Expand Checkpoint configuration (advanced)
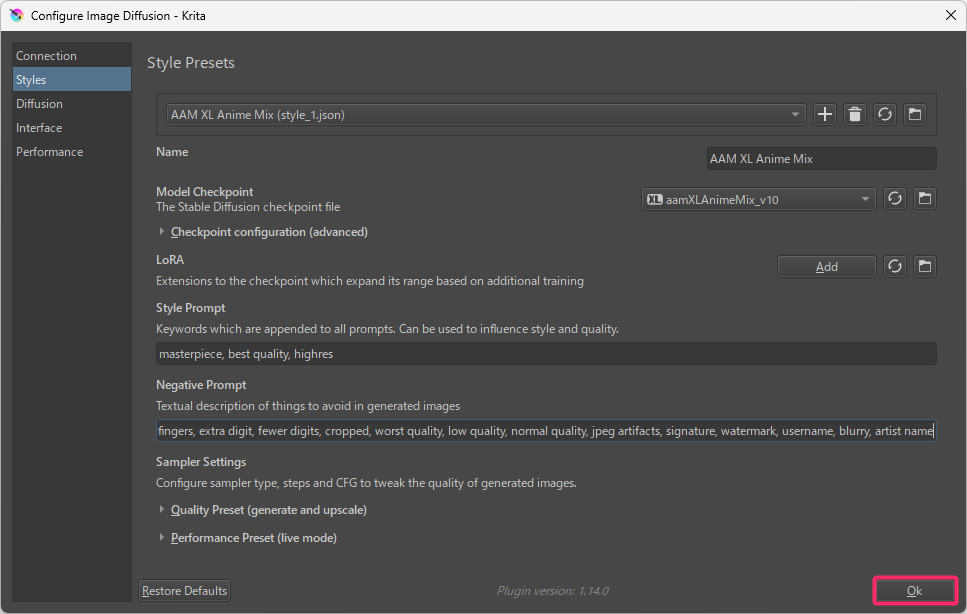Image resolution: width=967 pixels, height=614 pixels. coord(263,232)
